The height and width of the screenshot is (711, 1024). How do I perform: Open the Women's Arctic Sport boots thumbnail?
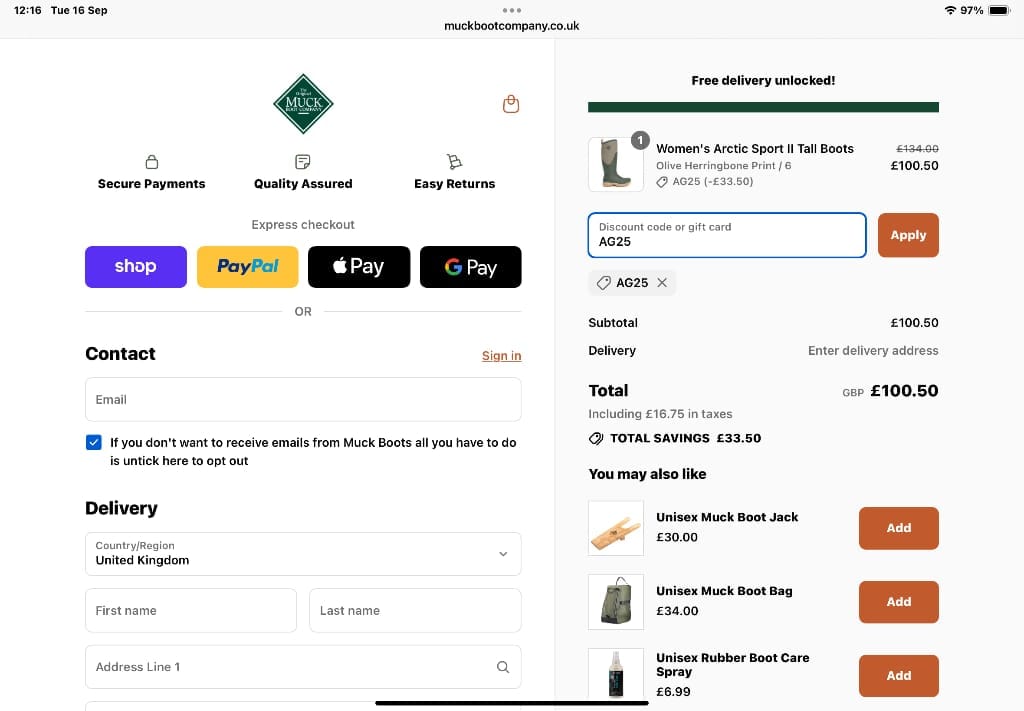616,165
